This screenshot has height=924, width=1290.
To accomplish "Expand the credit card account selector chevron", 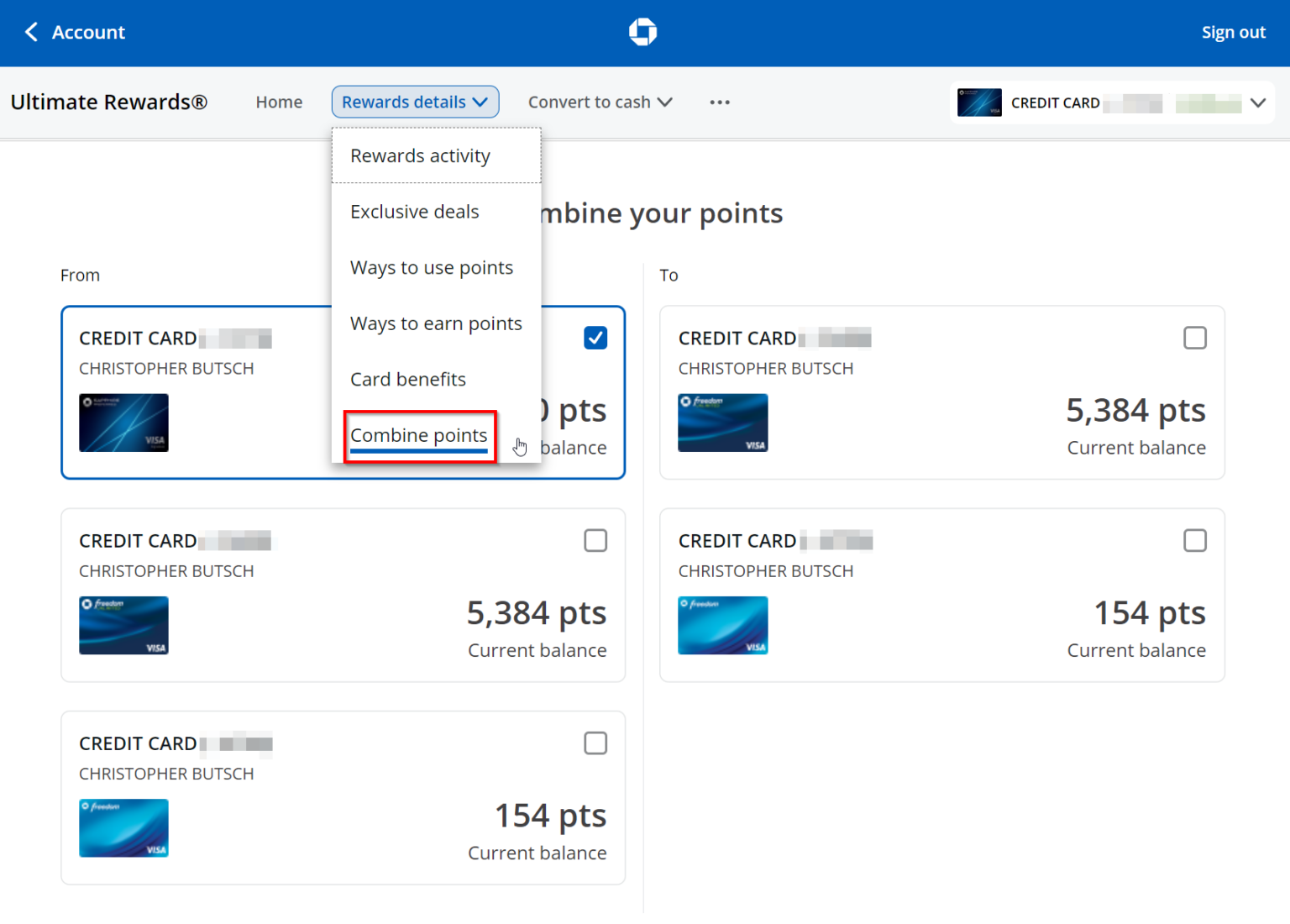I will tap(1258, 102).
